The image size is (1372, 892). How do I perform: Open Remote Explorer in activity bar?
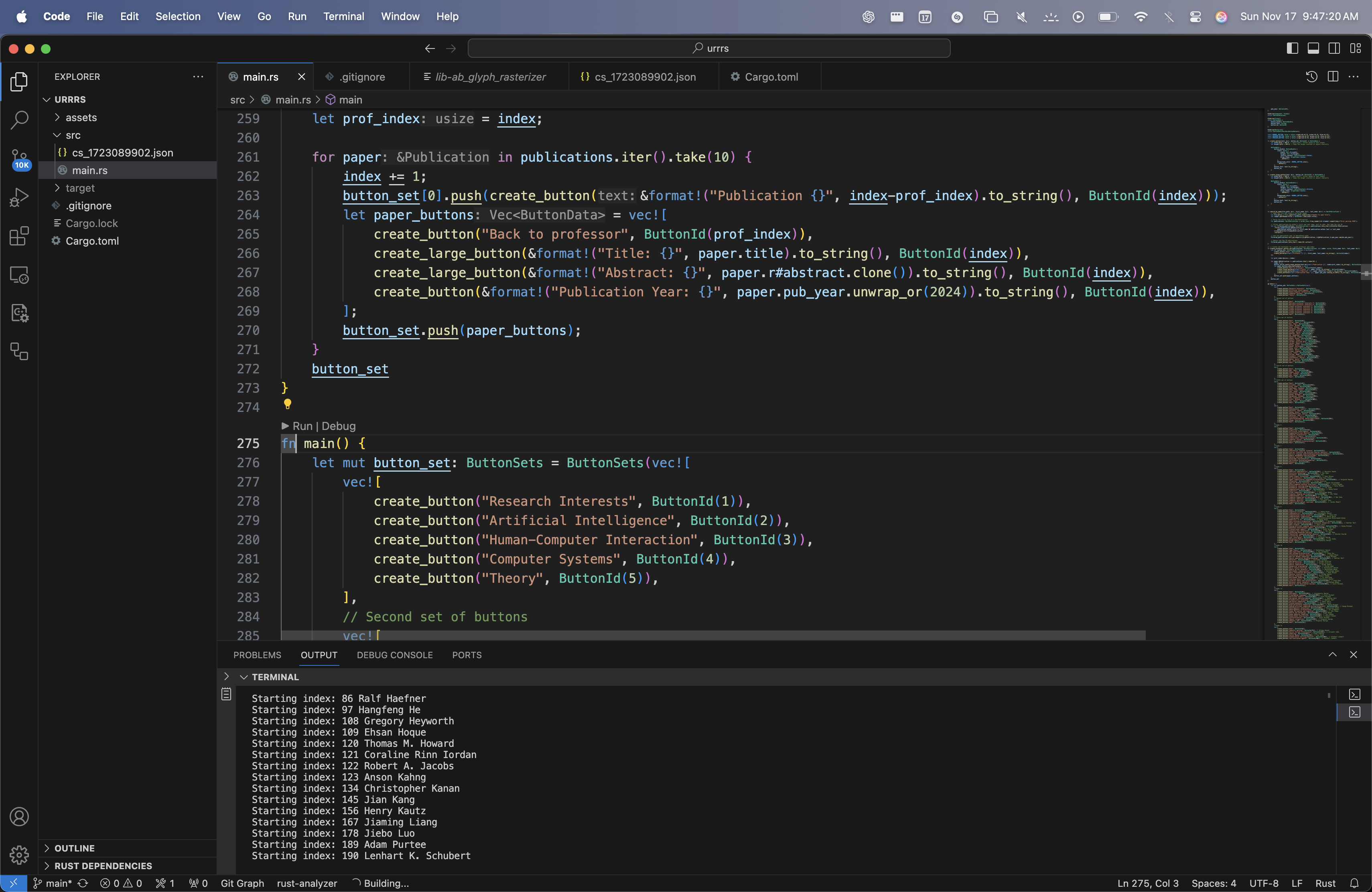coord(19,275)
